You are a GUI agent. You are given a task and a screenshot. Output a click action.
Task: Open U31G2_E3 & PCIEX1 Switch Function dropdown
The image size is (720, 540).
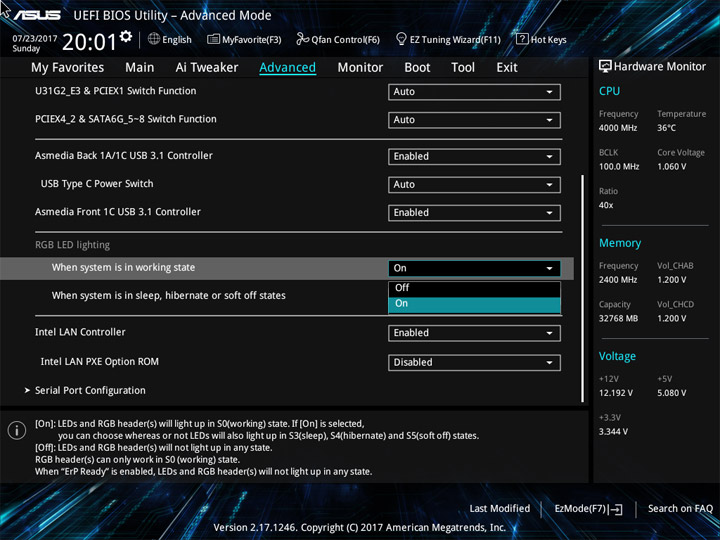click(474, 92)
